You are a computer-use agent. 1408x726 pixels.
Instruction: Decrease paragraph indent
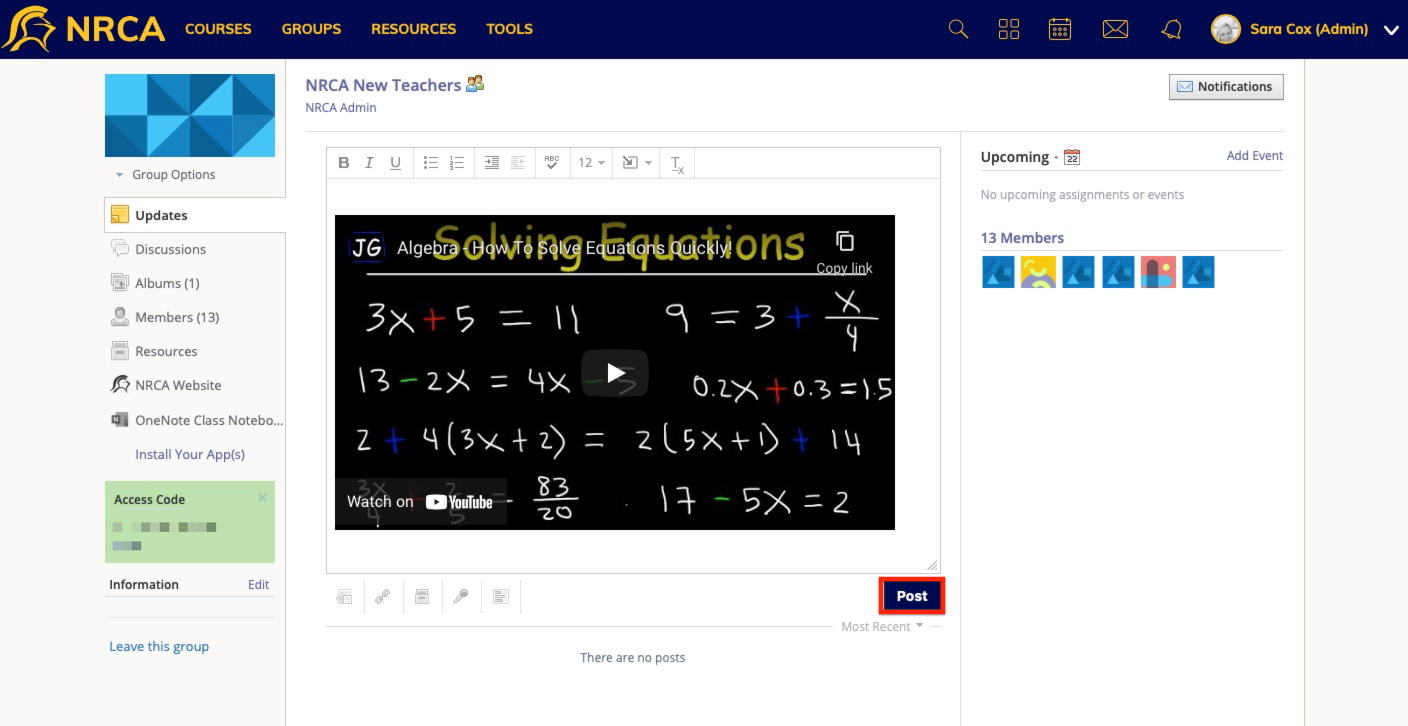[x=518, y=163]
